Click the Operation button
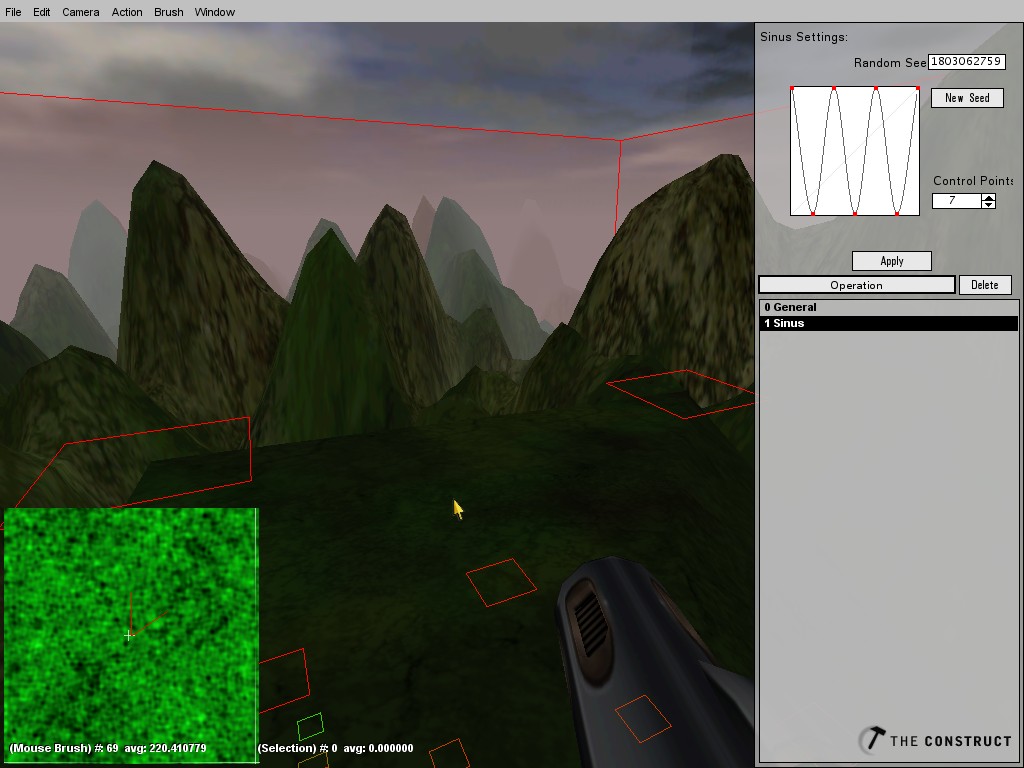The width and height of the screenshot is (1024, 768). [x=857, y=285]
